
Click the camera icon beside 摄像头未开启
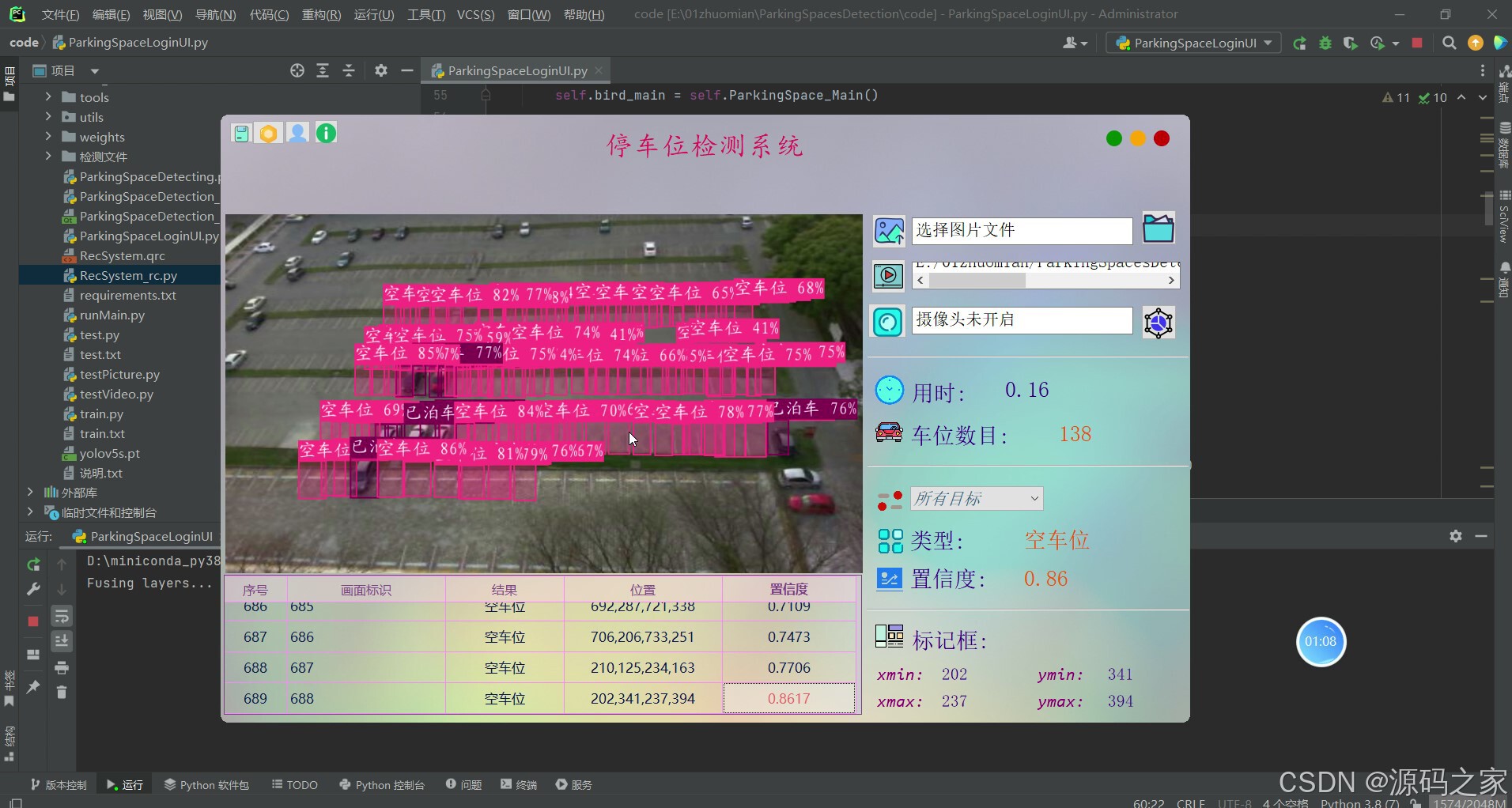pyautogui.click(x=888, y=322)
